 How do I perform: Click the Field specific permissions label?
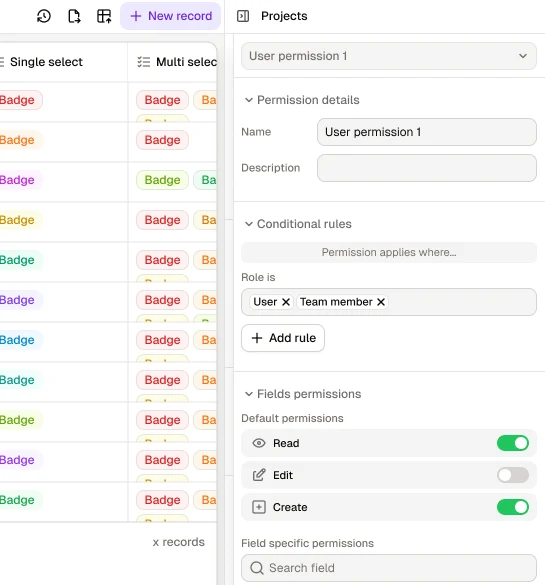[307, 543]
